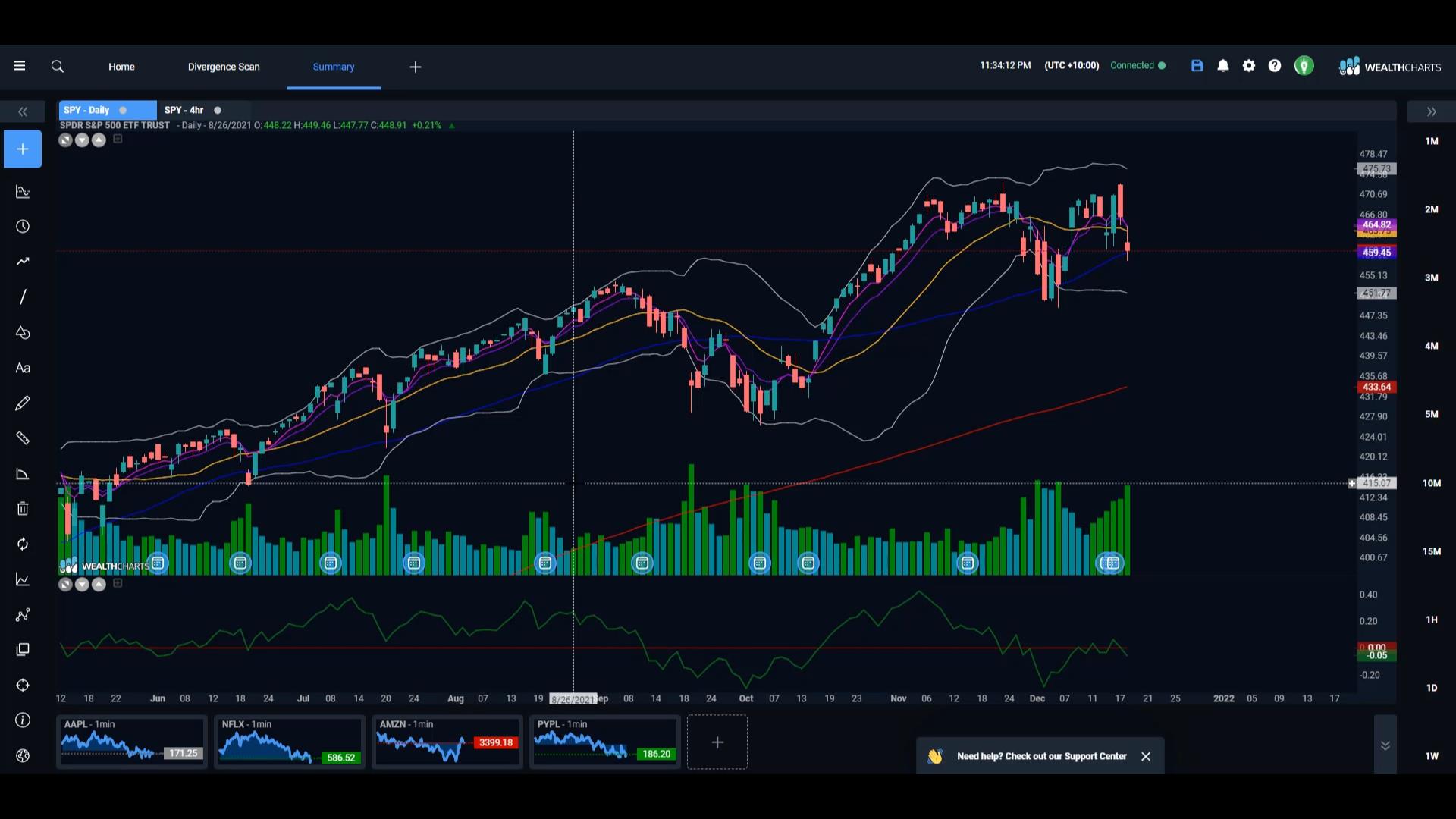Open the notifications bell

tap(1223, 66)
